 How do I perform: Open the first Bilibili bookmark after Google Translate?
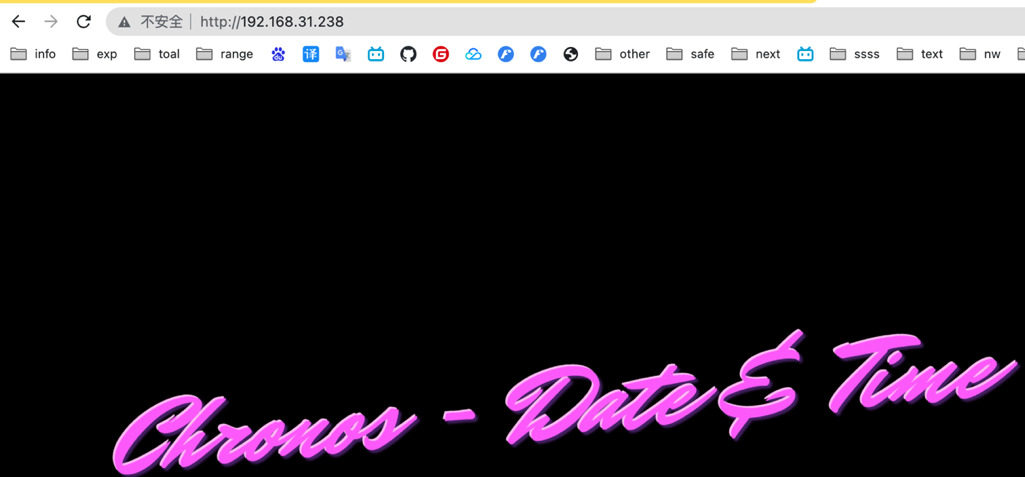[376, 54]
